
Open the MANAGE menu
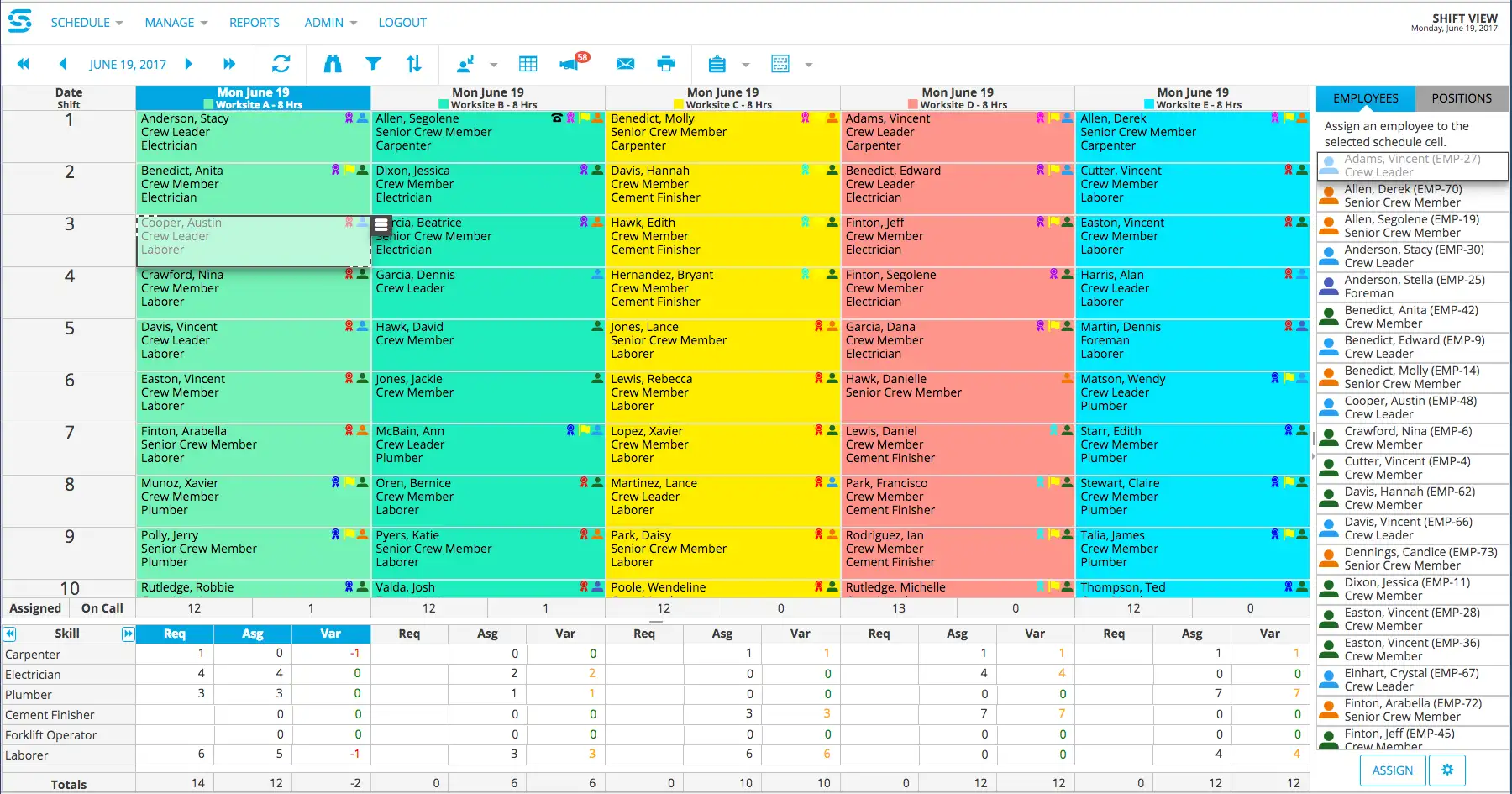[x=176, y=23]
